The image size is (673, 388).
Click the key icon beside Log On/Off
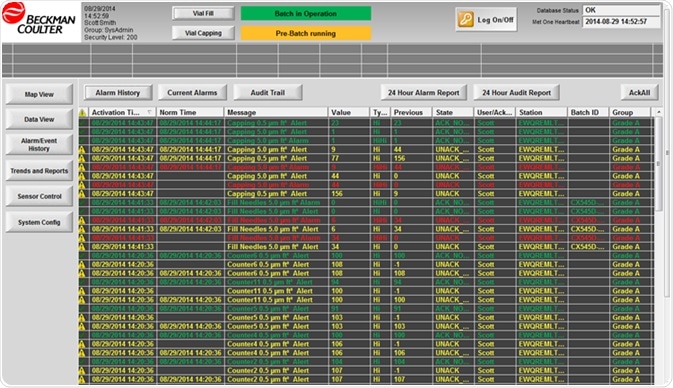point(465,19)
